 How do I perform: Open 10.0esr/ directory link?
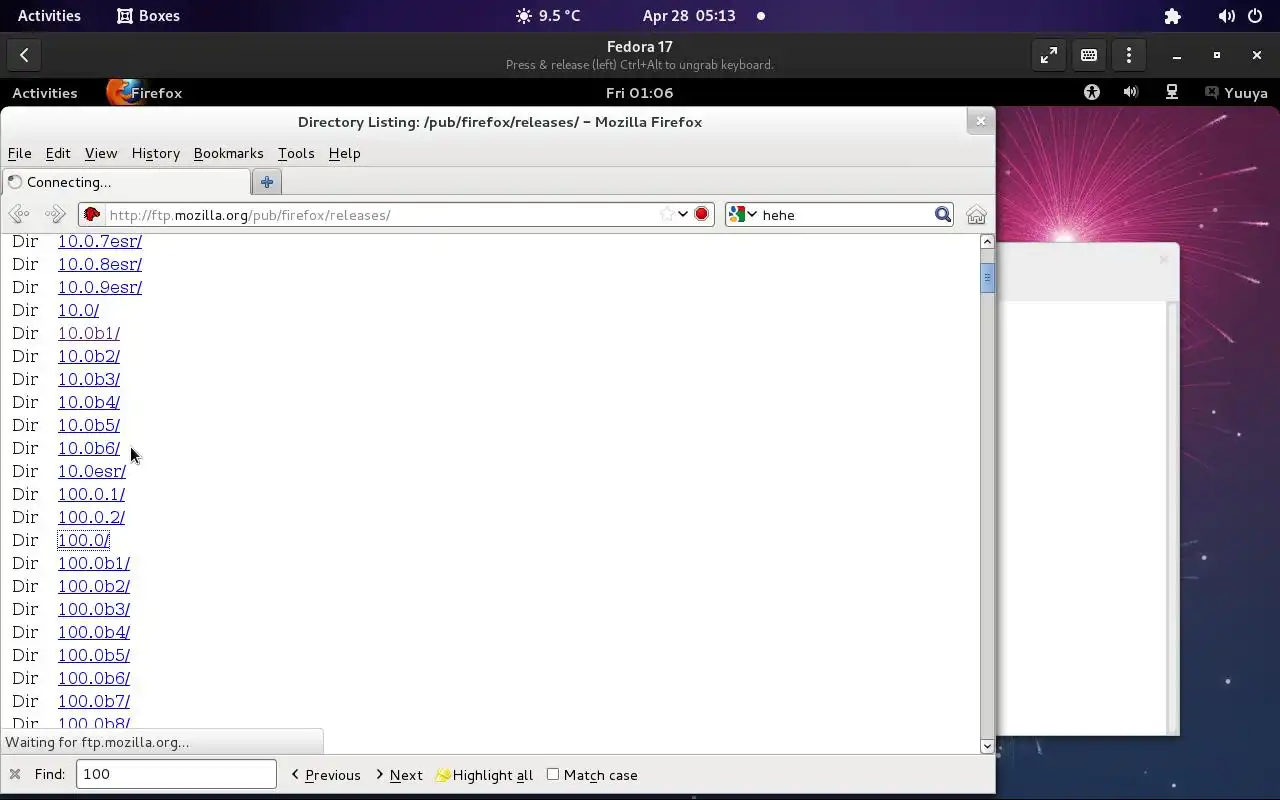click(91, 471)
